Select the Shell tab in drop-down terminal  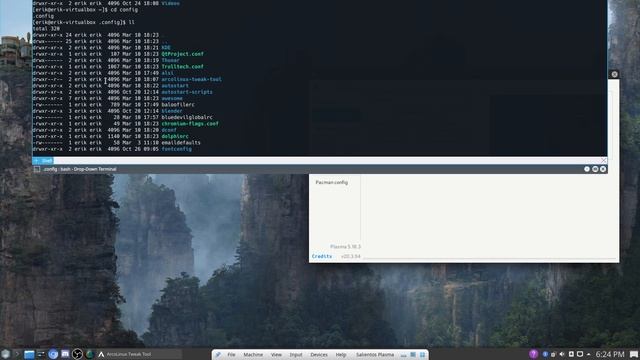click(43, 161)
